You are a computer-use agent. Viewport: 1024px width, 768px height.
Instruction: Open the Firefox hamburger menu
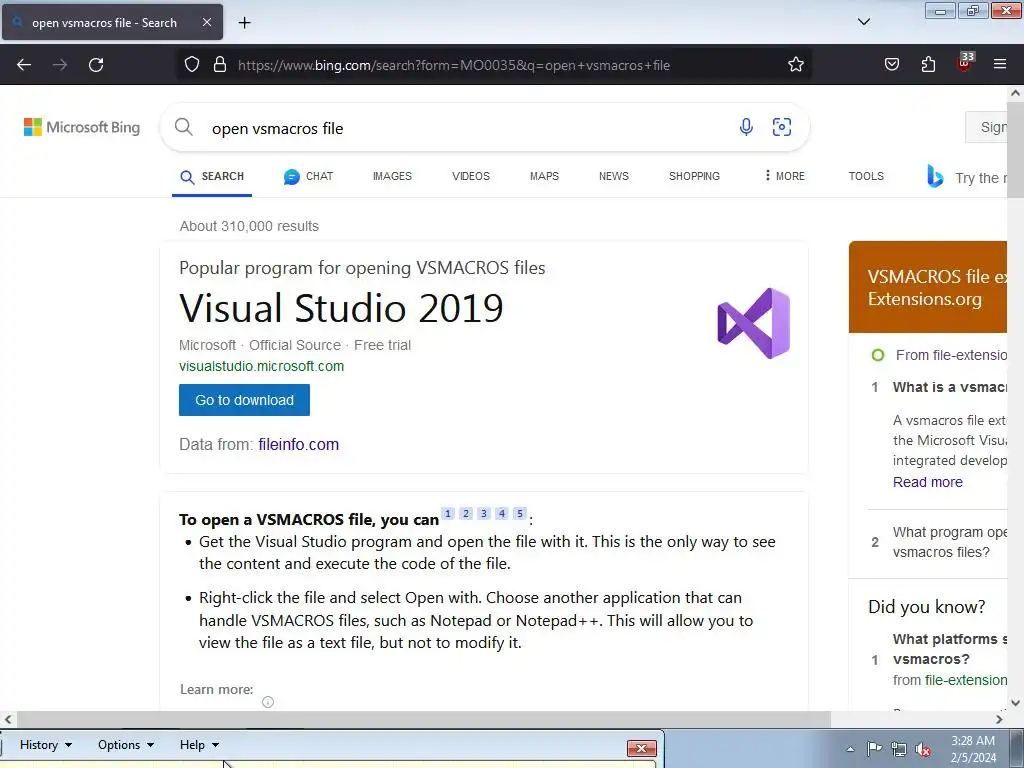[1000, 64]
